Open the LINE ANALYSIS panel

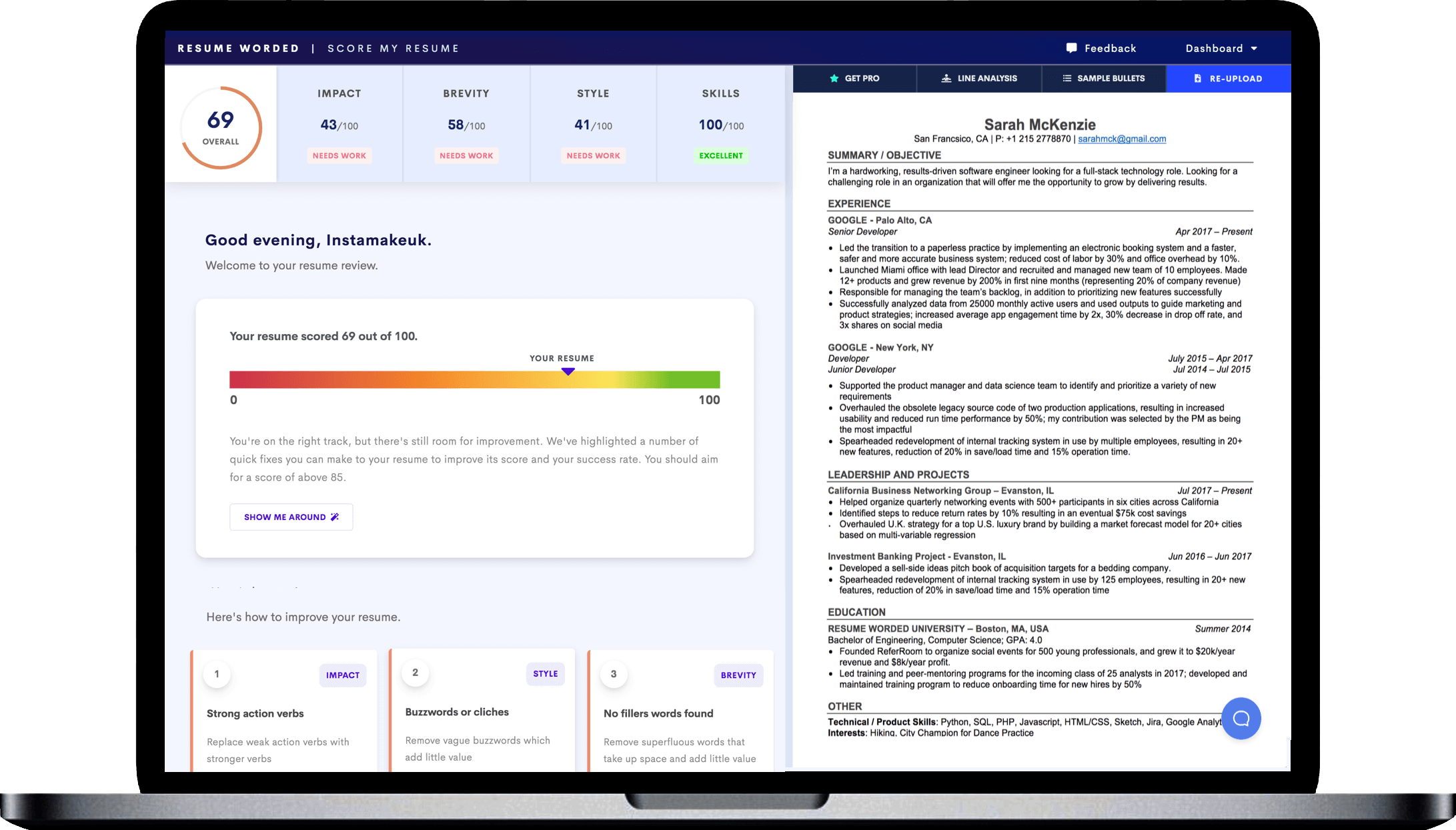click(x=980, y=78)
